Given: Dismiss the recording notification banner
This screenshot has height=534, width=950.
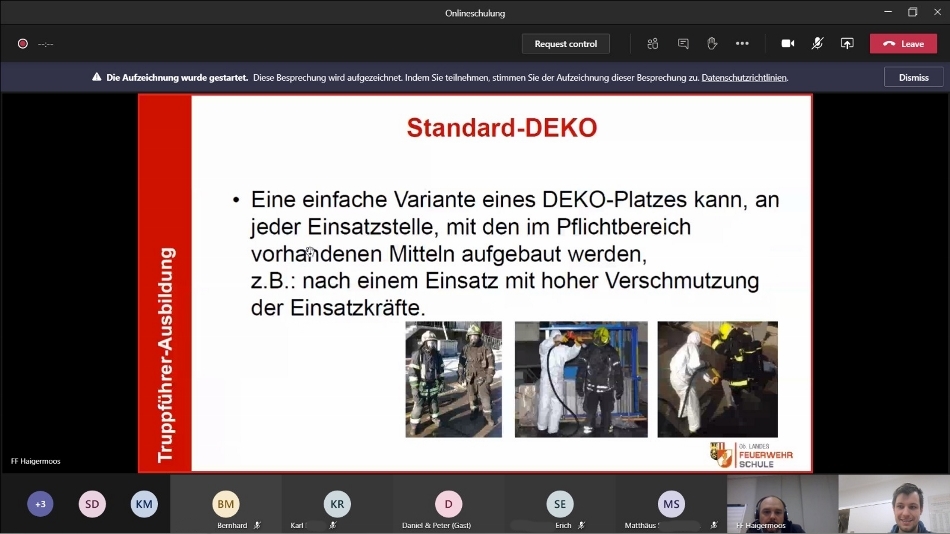Looking at the screenshot, I should 913,77.
